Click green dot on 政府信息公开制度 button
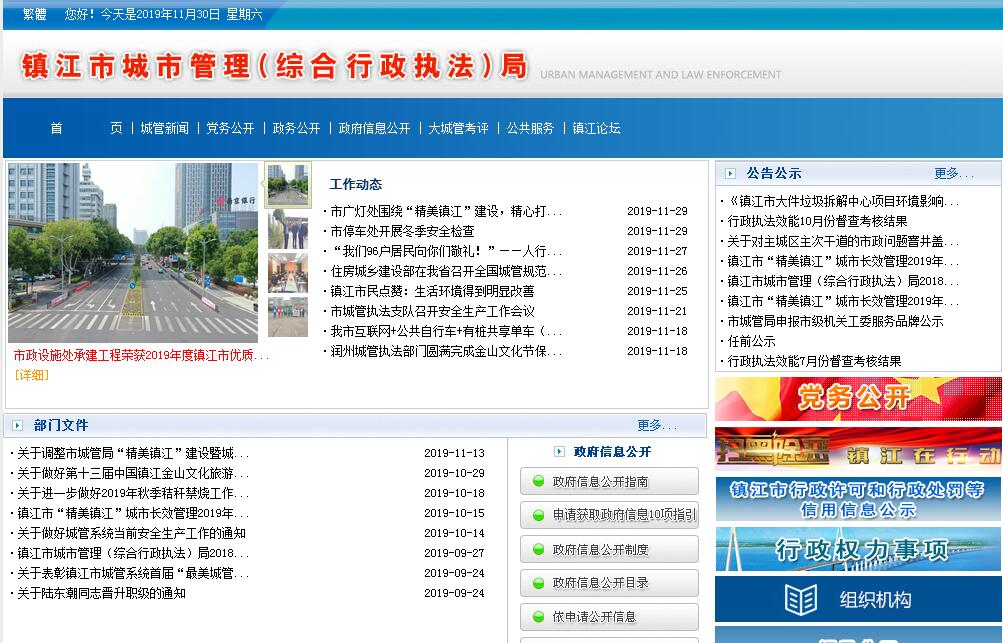Viewport: 1003px width, 643px height. [538, 550]
